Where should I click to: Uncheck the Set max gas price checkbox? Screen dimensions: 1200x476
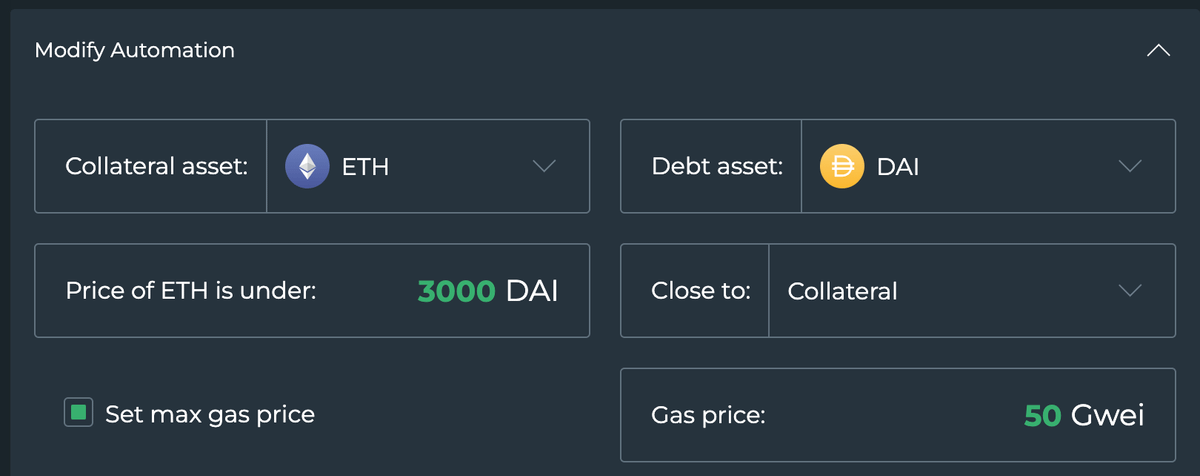click(x=79, y=413)
